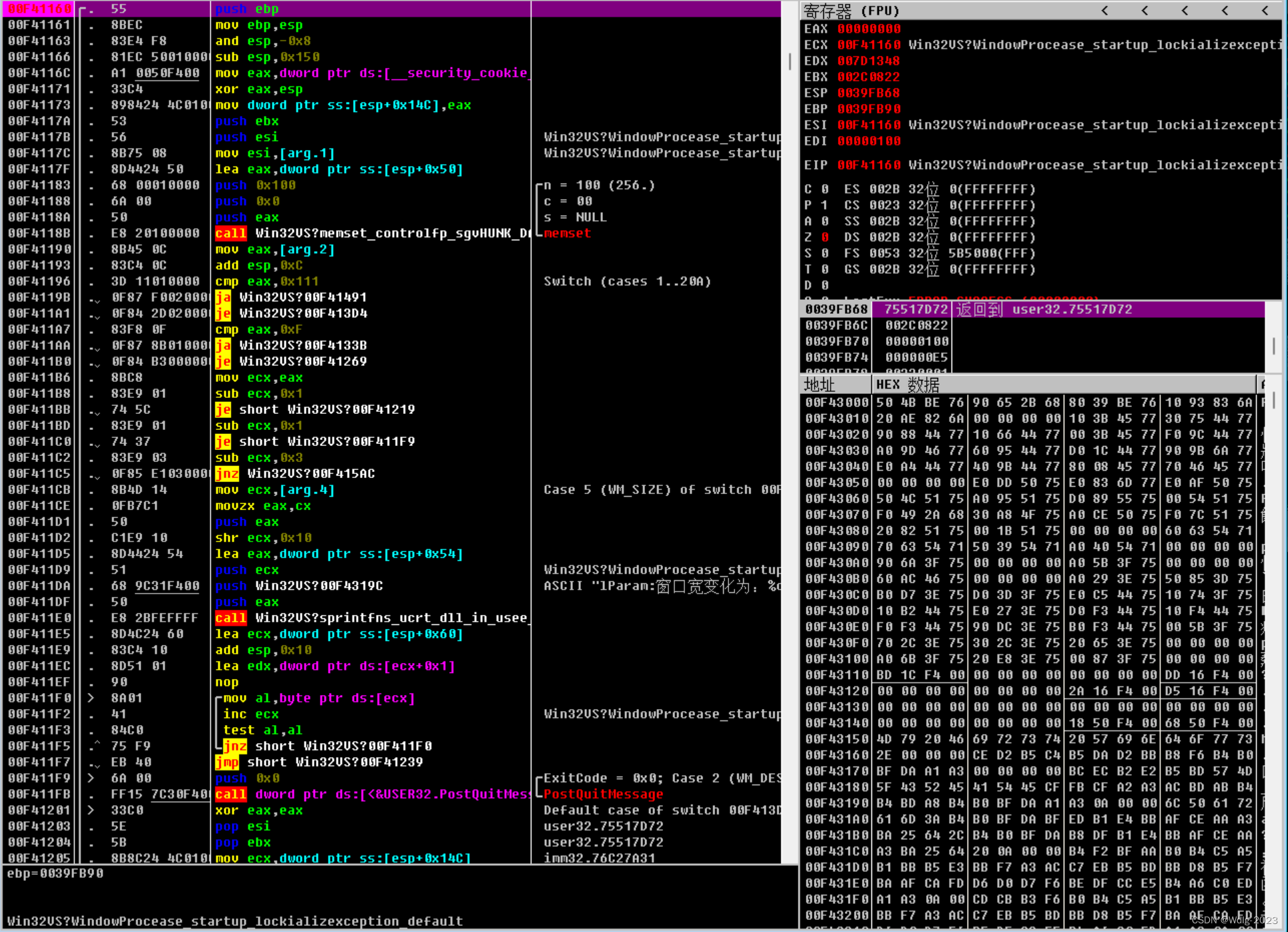Click the stack pane vertical scrollbar thumb
Viewport: 1288px width, 932px height.
coord(1274,346)
